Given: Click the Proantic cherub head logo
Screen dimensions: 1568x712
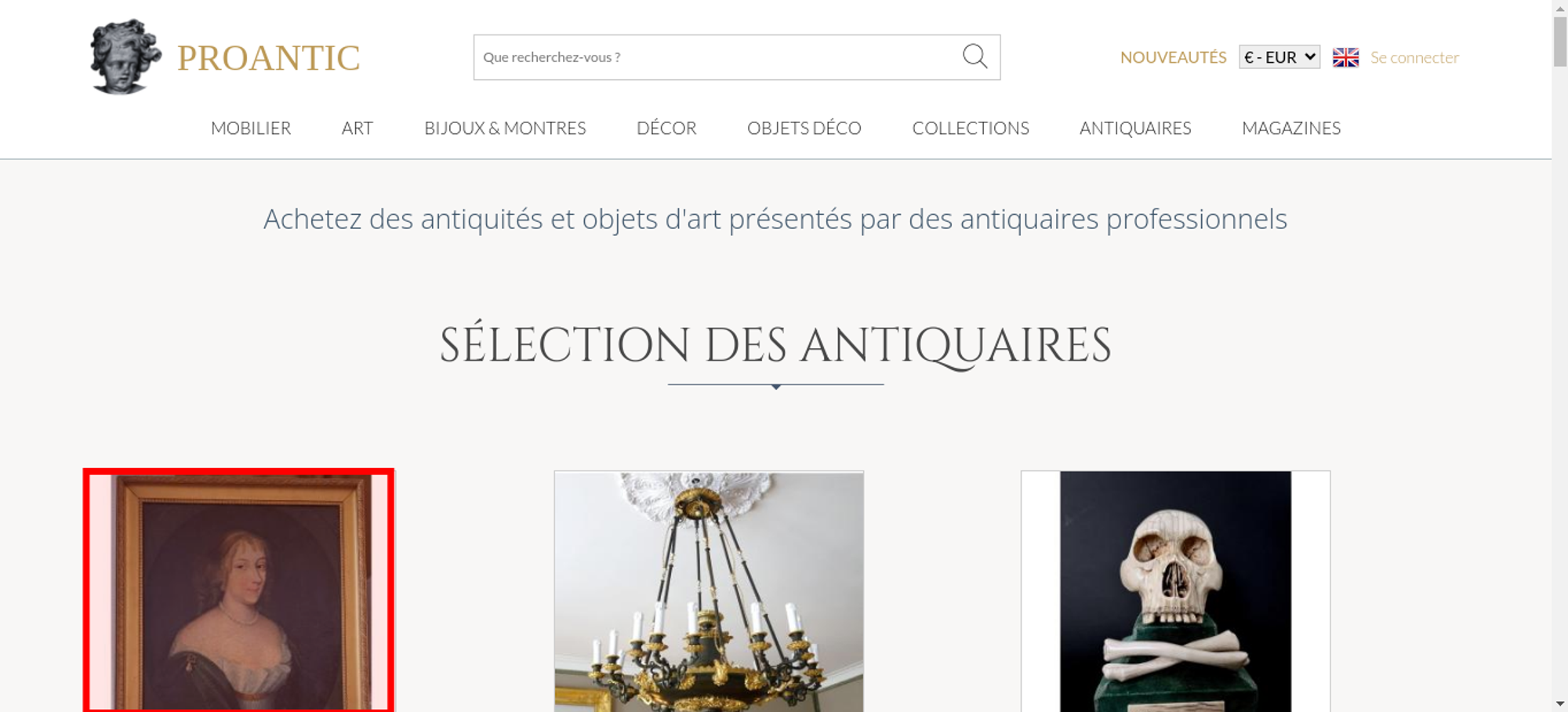Looking at the screenshot, I should 125,57.
